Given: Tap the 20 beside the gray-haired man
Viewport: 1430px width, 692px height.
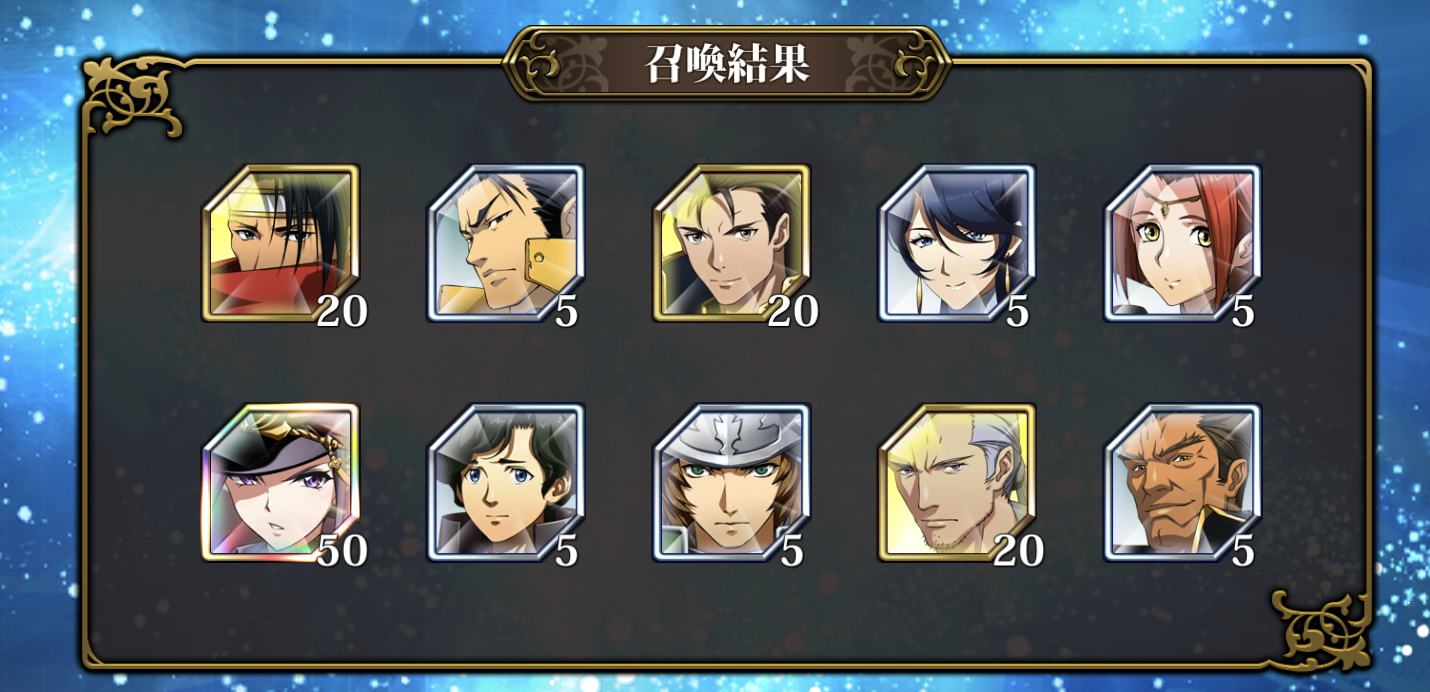Looking at the screenshot, I should point(1018,550).
